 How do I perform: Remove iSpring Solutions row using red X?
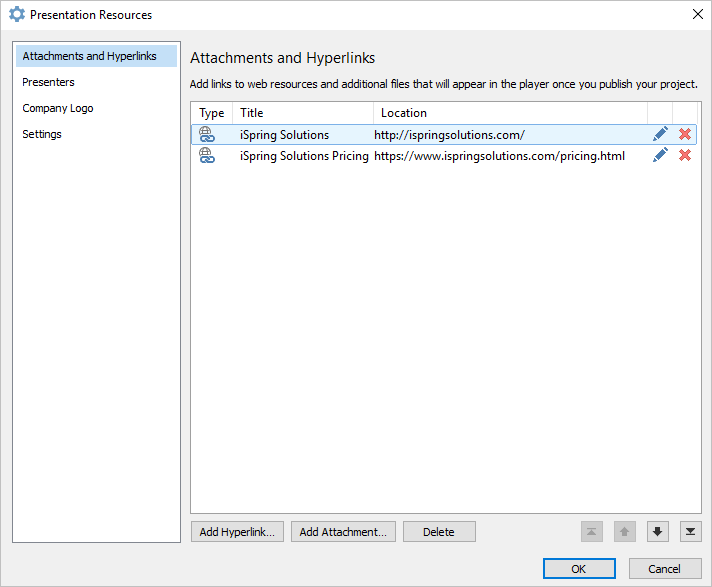685,134
